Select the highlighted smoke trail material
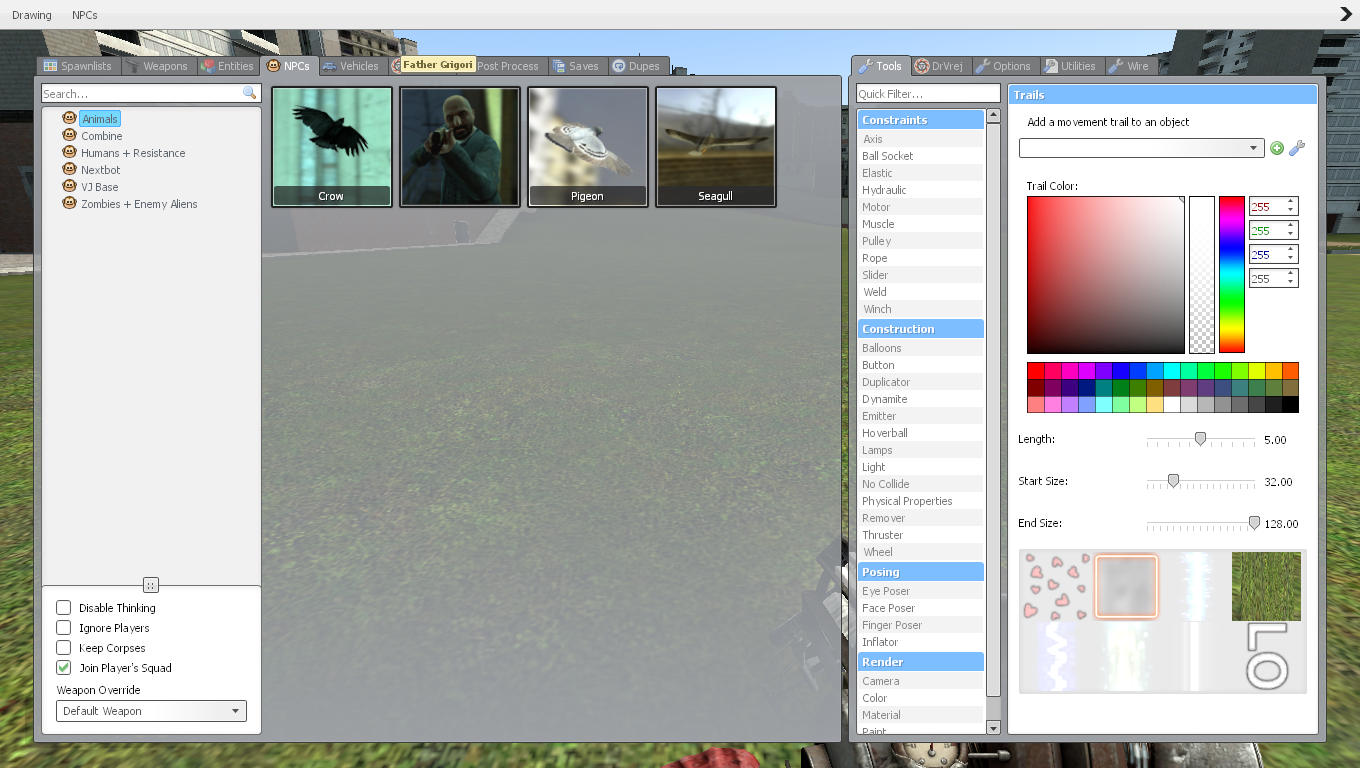Screen dimensions: 1360x768 [1126, 586]
